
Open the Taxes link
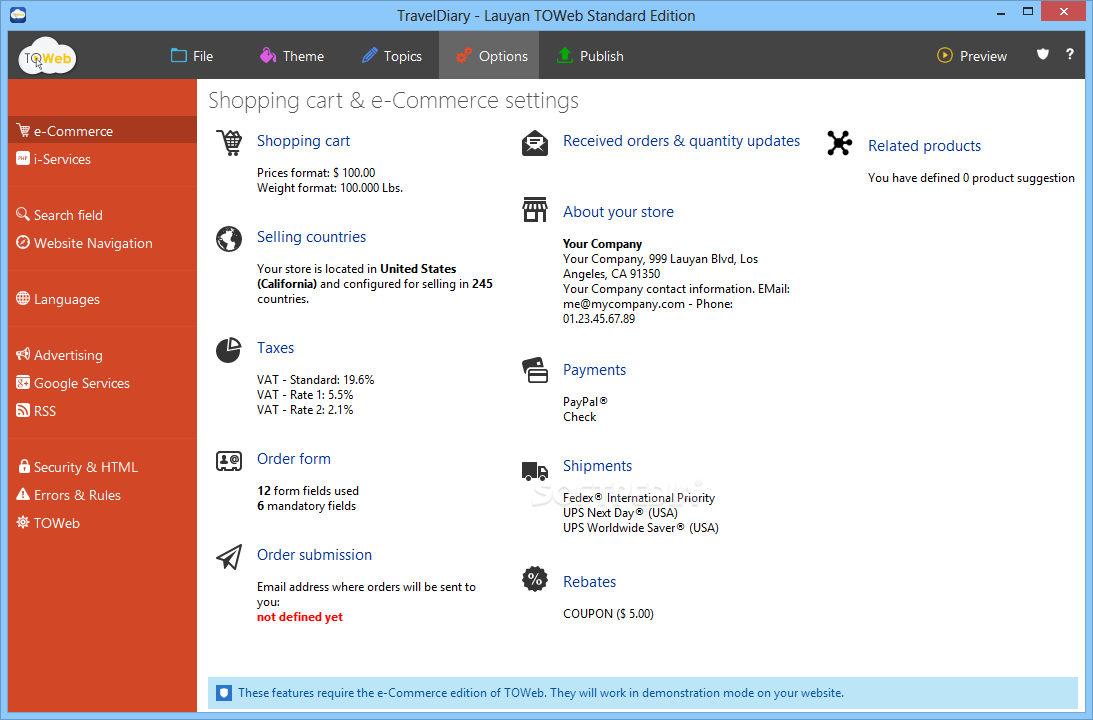tap(275, 348)
